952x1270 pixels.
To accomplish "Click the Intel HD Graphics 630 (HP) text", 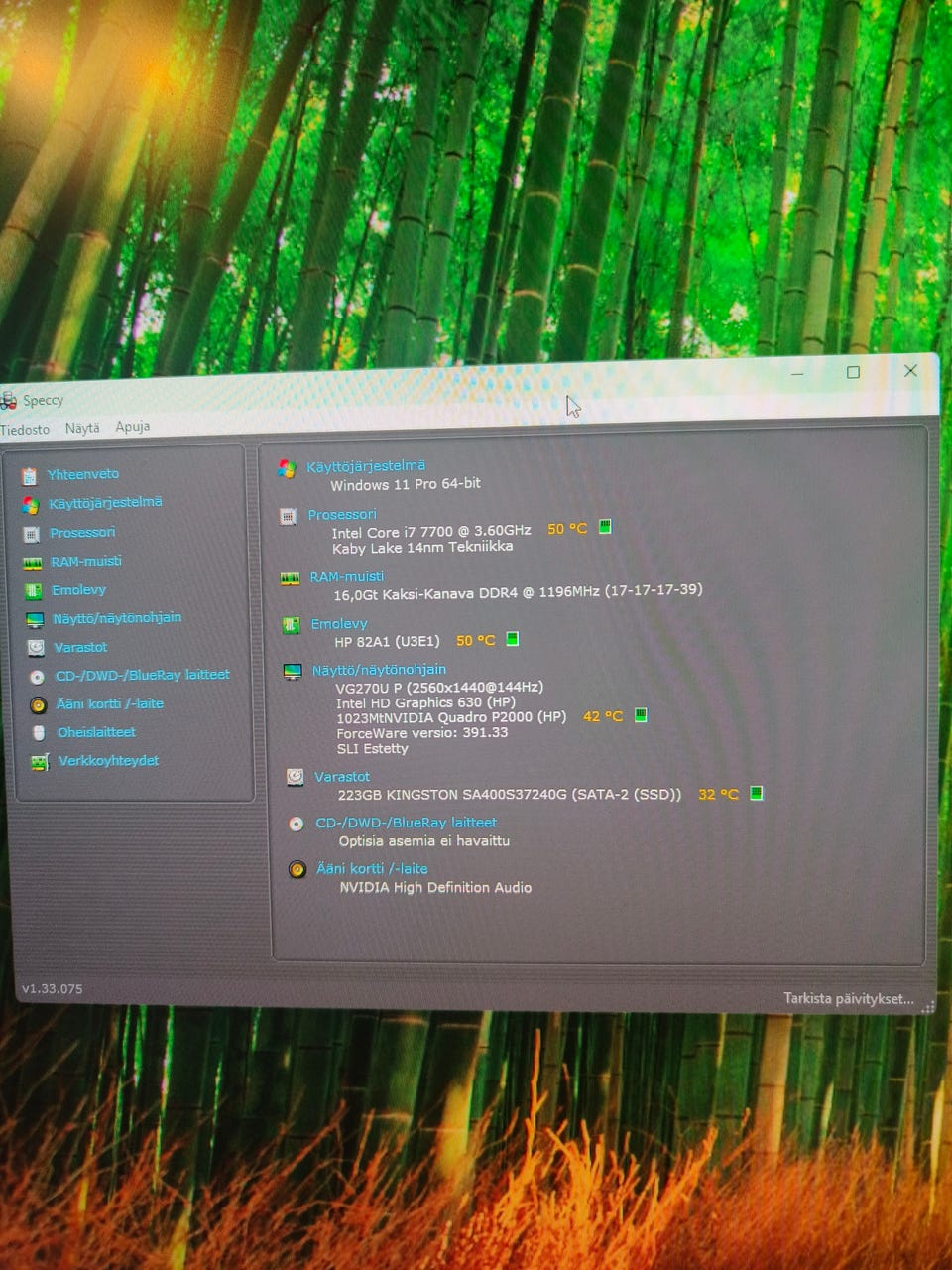I will 425,701.
